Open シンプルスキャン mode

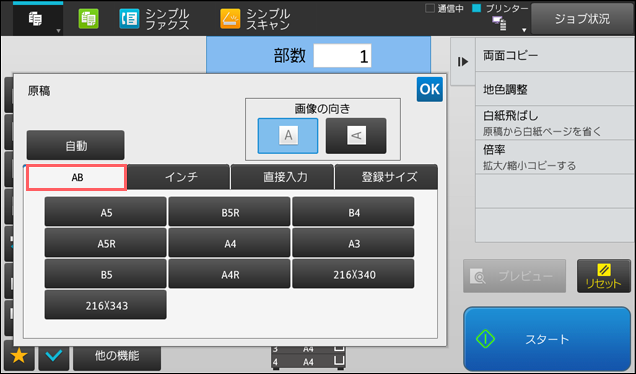tap(255, 19)
